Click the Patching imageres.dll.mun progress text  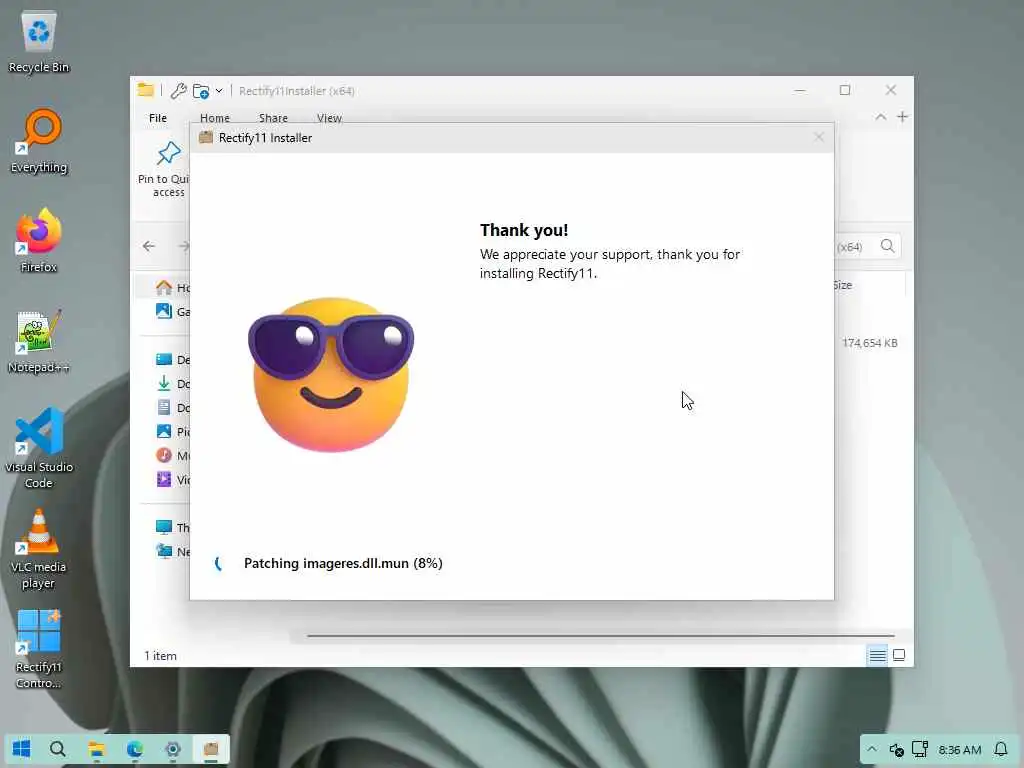[x=343, y=564]
